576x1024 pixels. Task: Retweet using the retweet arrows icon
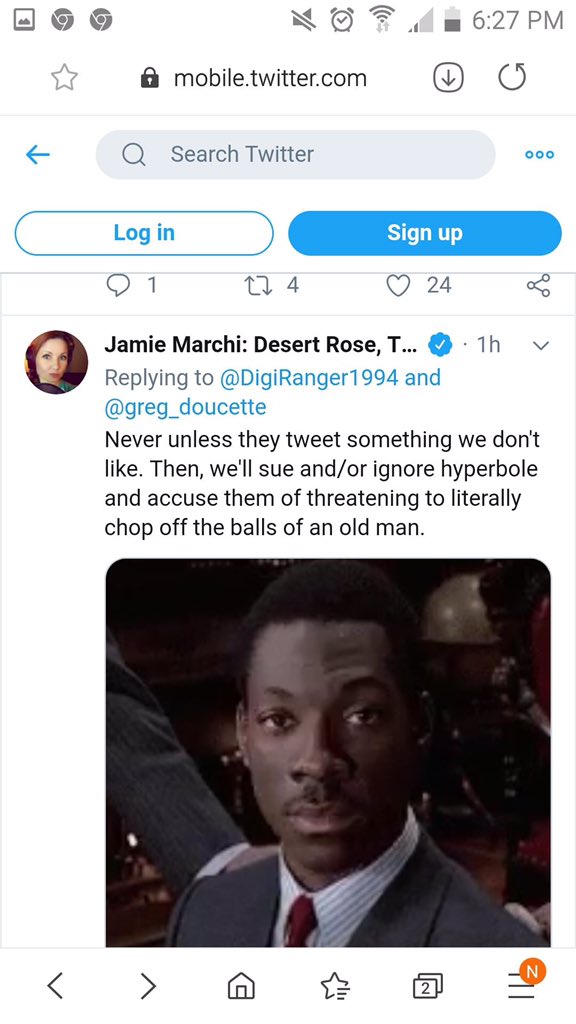[255, 285]
